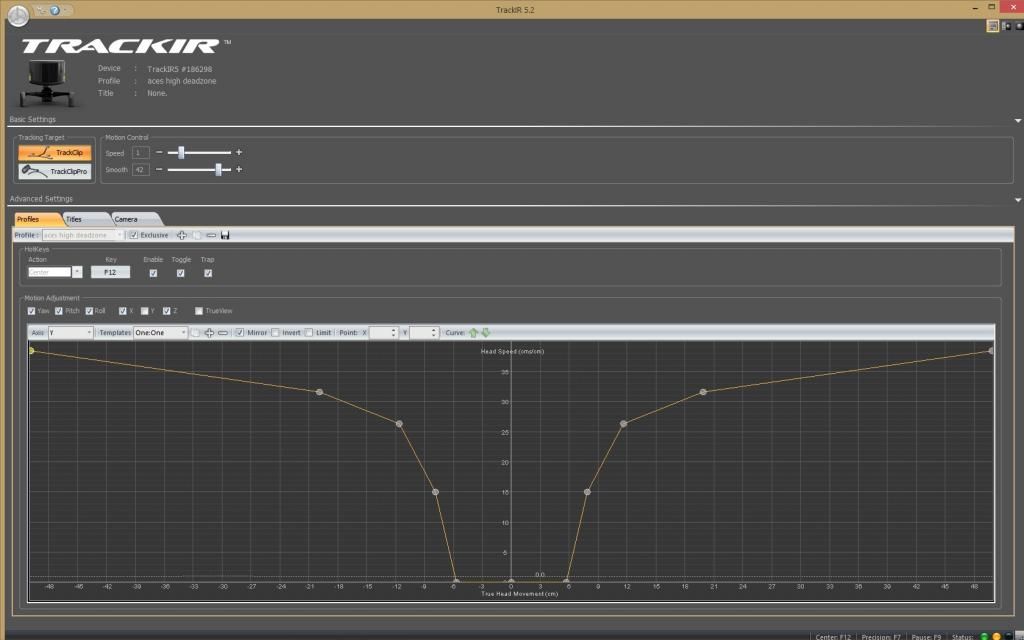Toggle the Yaw axis checkbox

point(31,311)
